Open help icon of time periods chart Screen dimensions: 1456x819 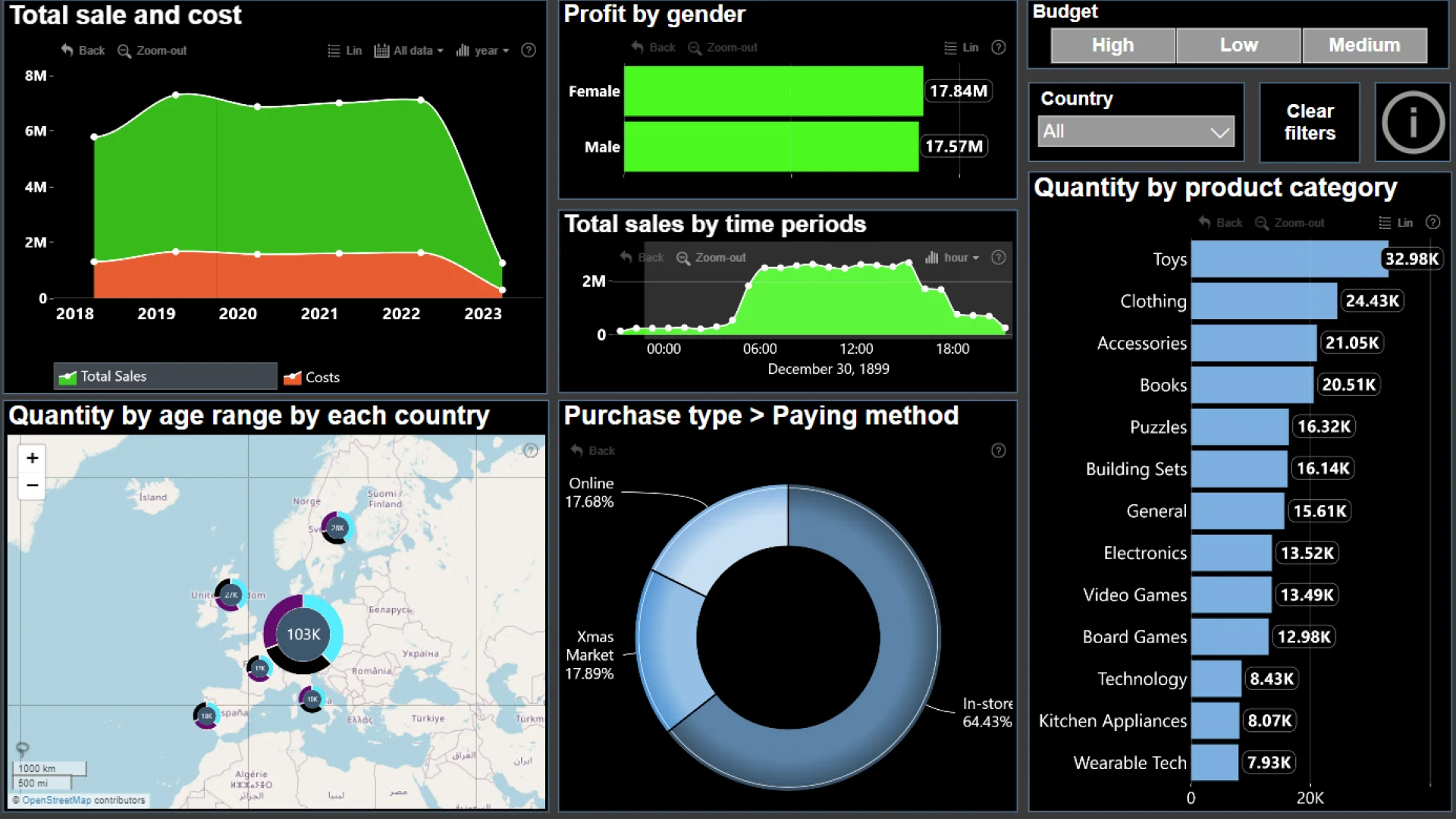(x=999, y=258)
